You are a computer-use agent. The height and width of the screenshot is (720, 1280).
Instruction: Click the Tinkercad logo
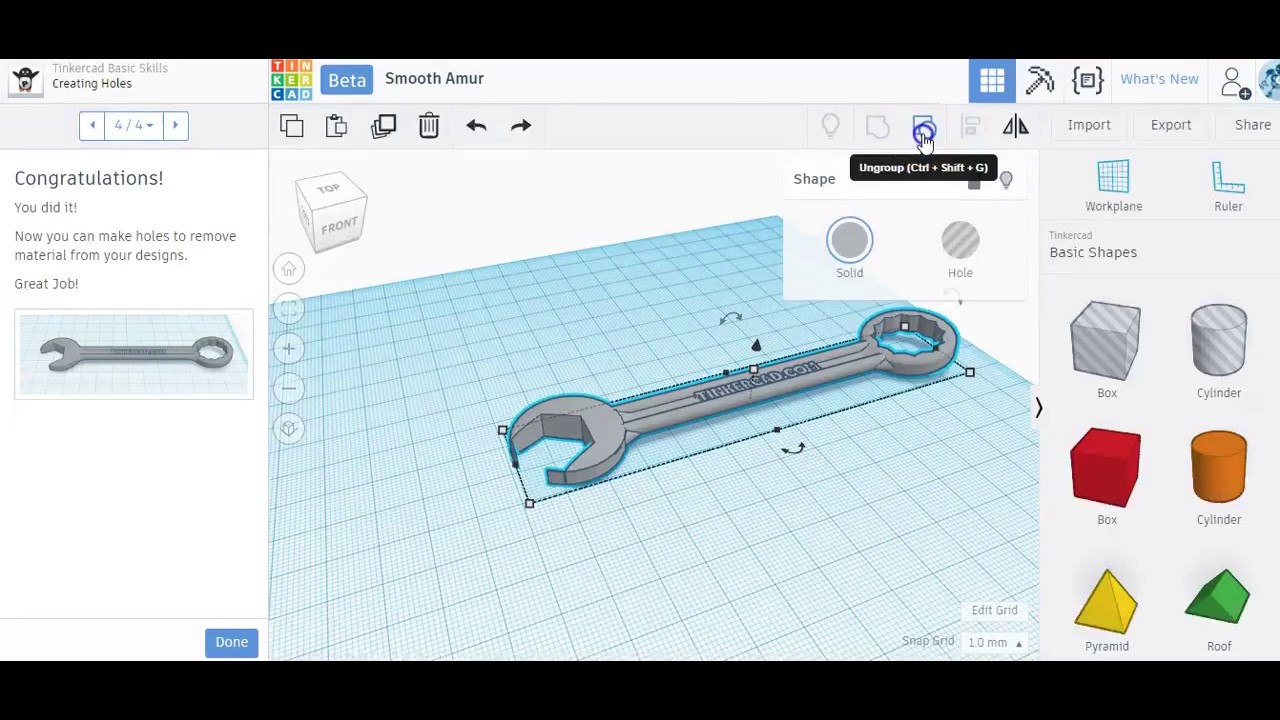pyautogui.click(x=291, y=80)
